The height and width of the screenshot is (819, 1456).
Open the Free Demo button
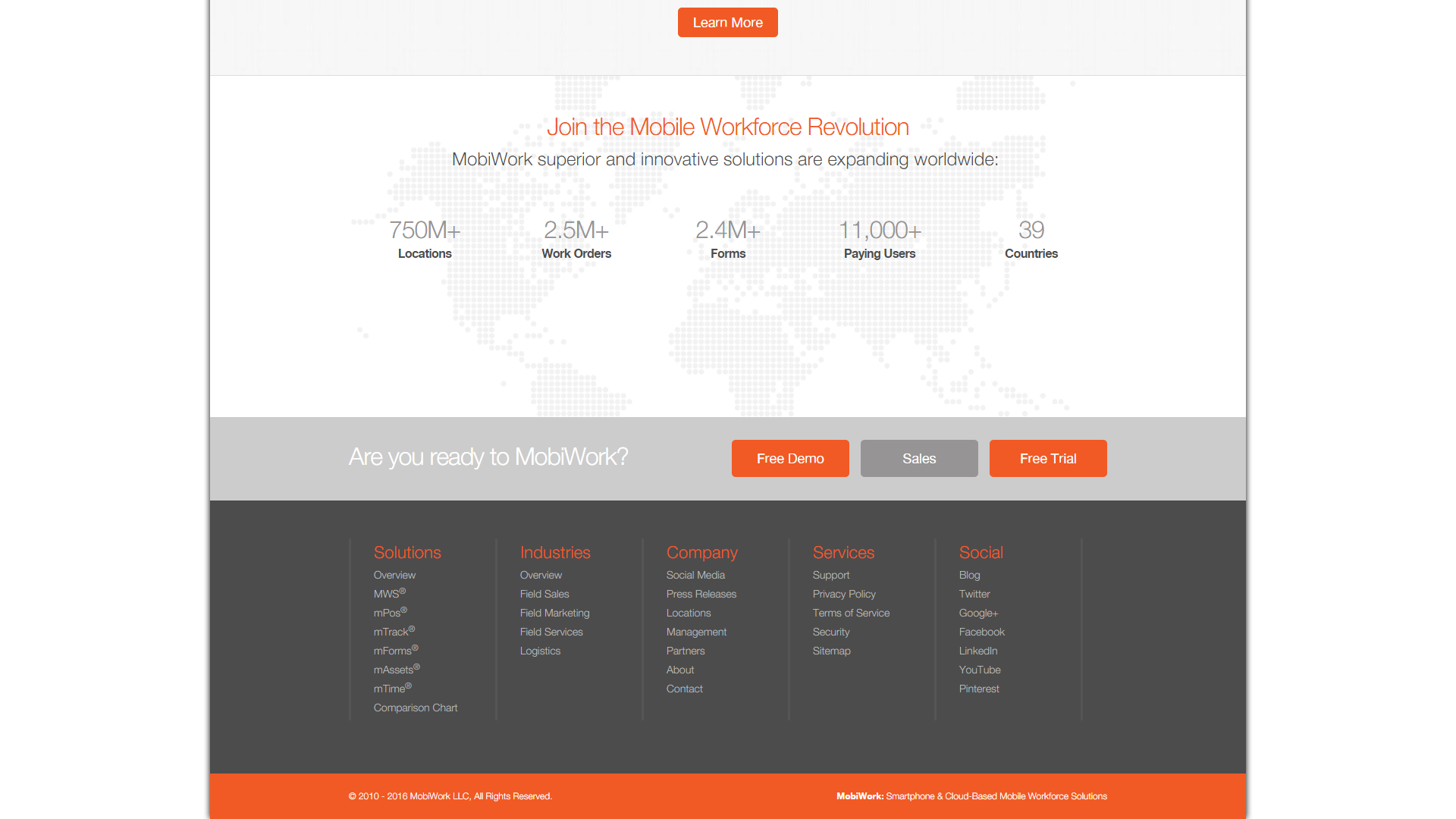click(790, 458)
